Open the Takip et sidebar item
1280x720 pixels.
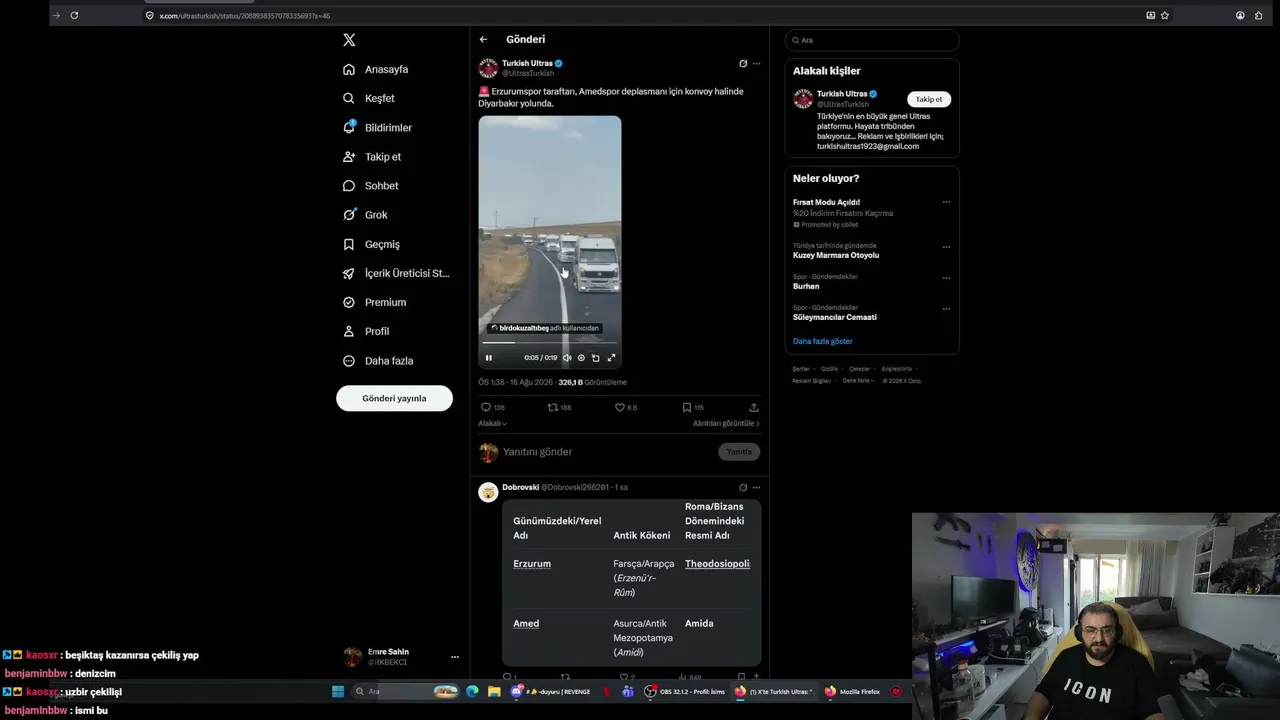(372, 157)
